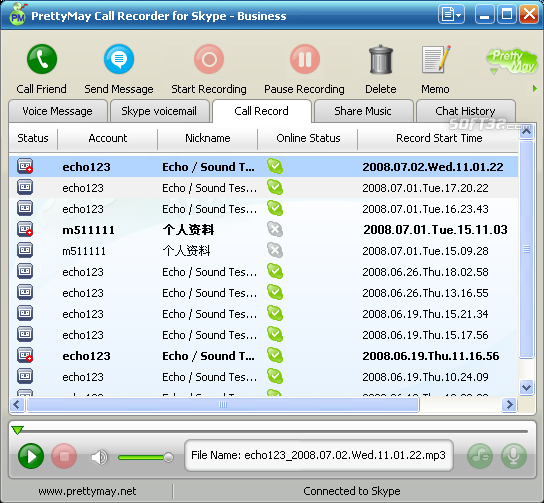Click the Echo / Sound T... nickname in the top row
The height and width of the screenshot is (503, 544).
click(208, 167)
